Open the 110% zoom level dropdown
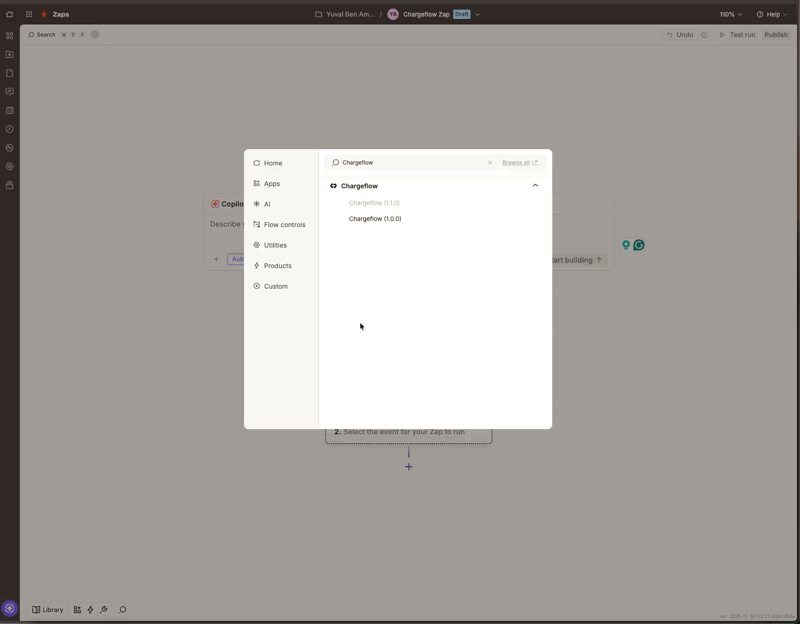The image size is (800, 624). coord(731,14)
